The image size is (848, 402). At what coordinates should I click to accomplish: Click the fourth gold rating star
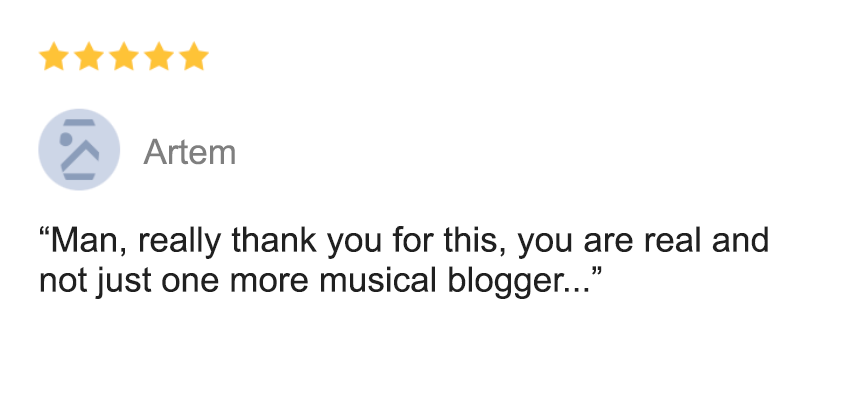coord(159,57)
